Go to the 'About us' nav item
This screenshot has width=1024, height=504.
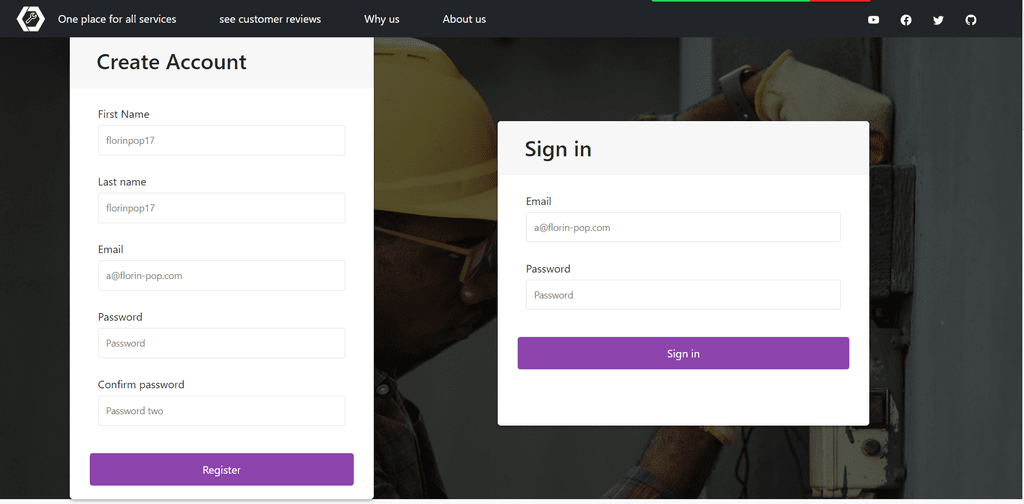click(464, 19)
